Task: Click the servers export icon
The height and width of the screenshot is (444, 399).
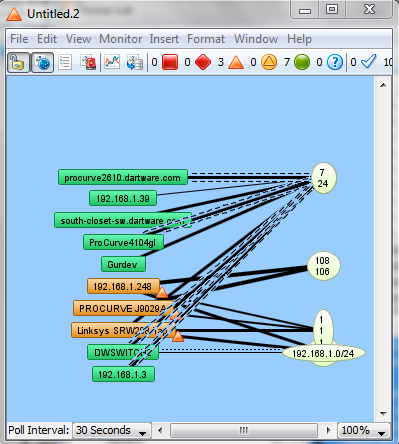Action: [x=135, y=62]
